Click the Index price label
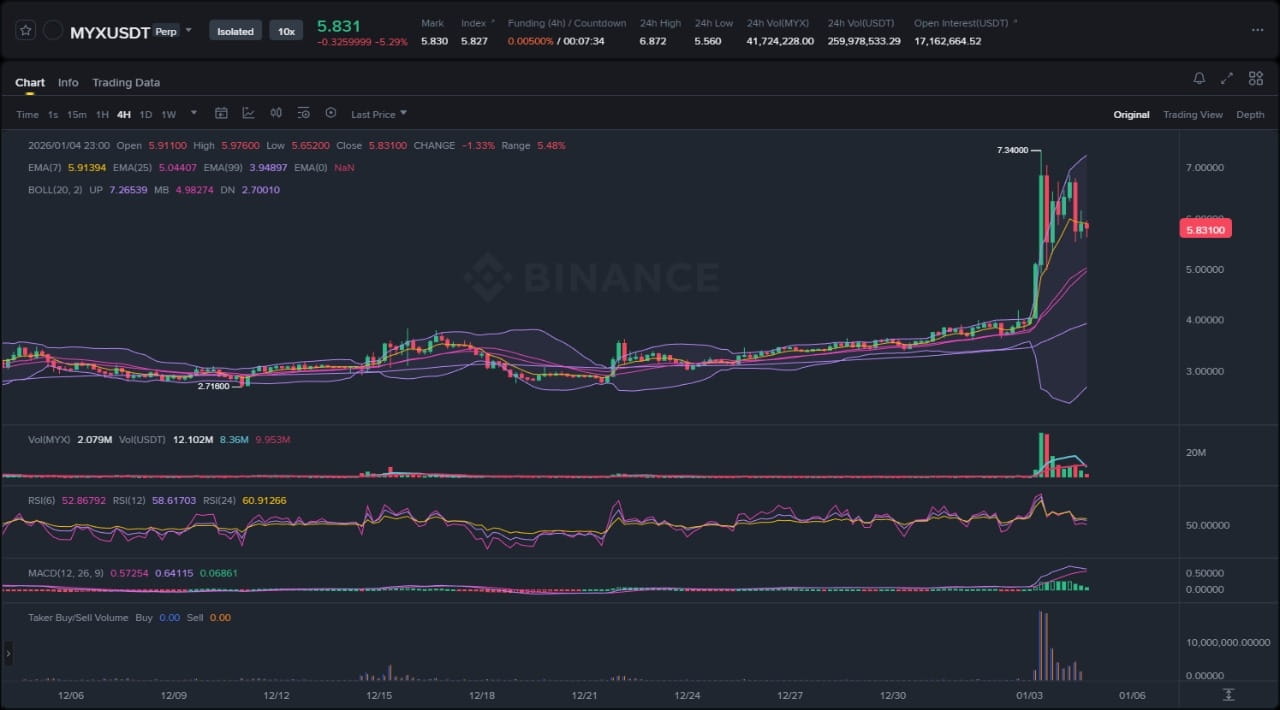This screenshot has width=1280, height=710. 473,23
